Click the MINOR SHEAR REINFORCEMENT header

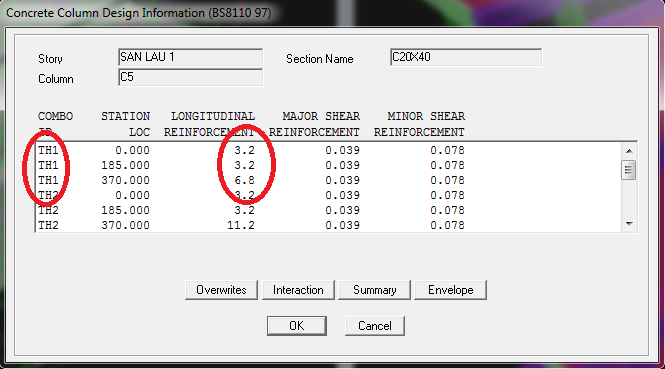(419, 124)
